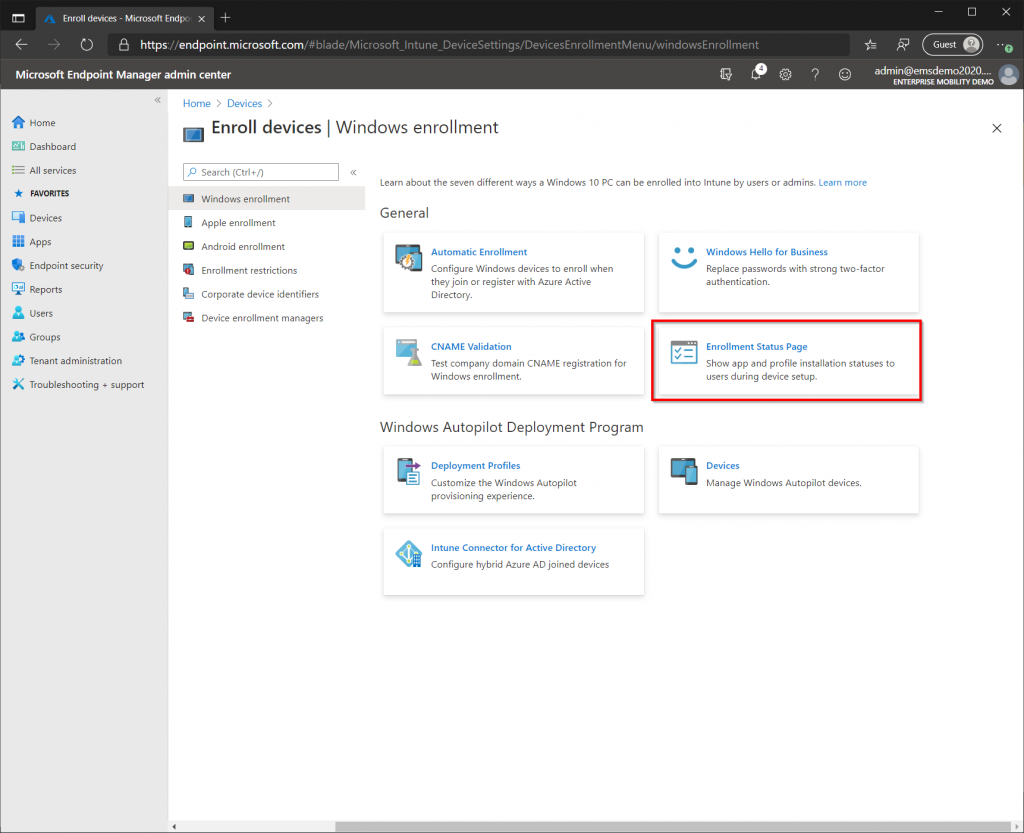Open the browser settings and more menu
The width and height of the screenshot is (1024, 833).
tap(1004, 44)
